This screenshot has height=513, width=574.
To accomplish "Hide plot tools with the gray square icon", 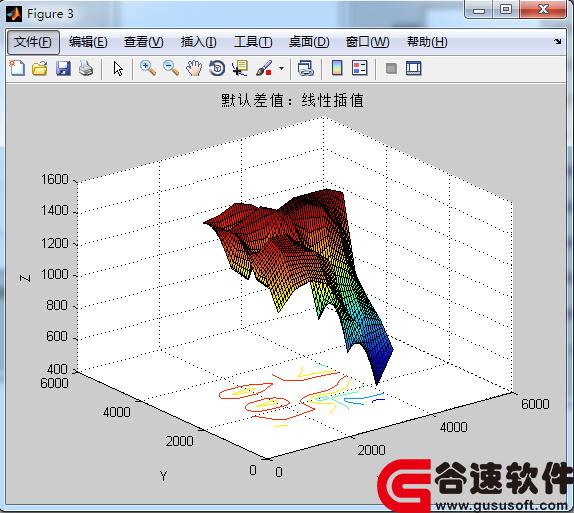I will pyautogui.click(x=391, y=68).
